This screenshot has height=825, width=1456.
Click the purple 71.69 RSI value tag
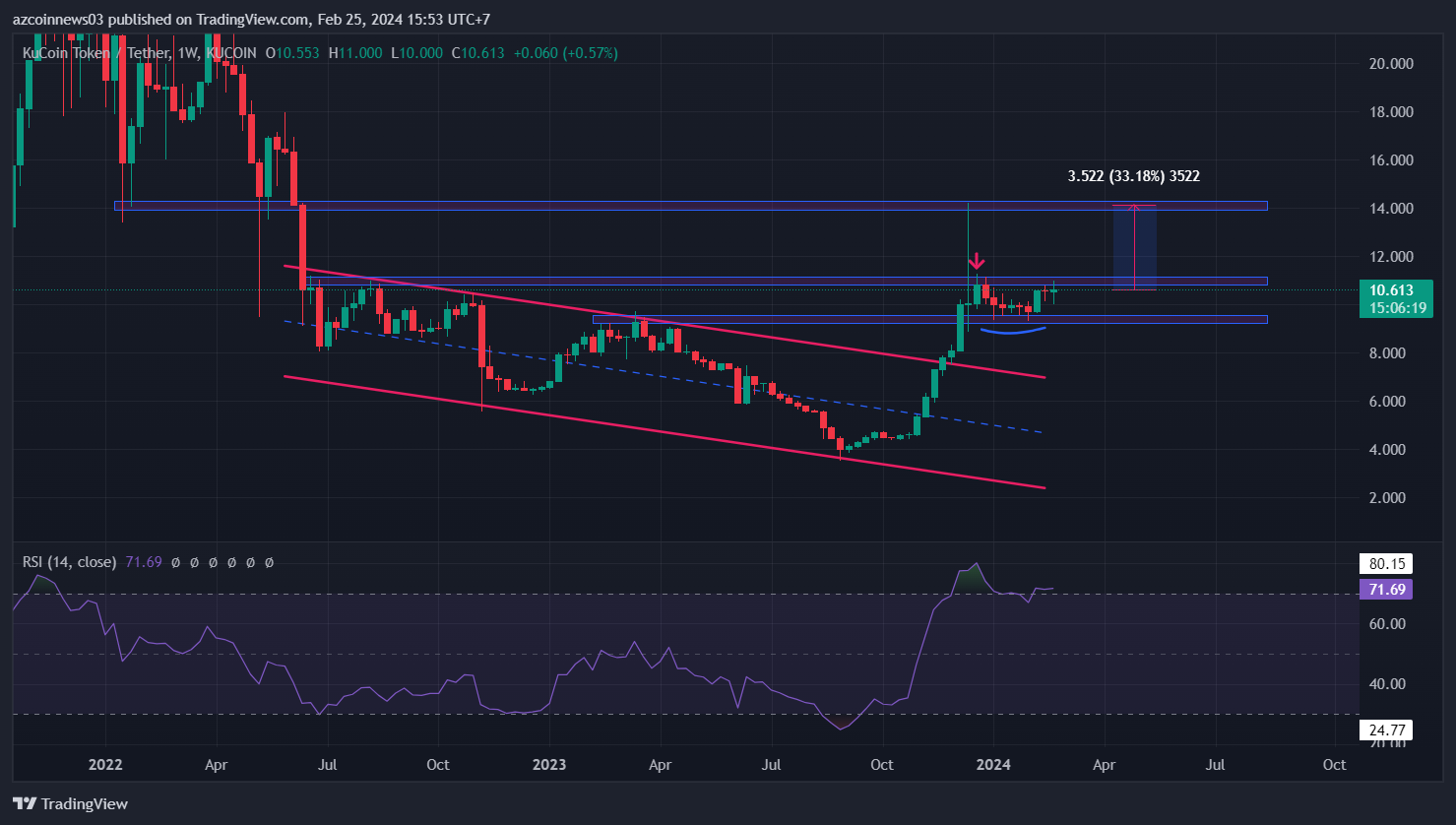tap(1387, 590)
